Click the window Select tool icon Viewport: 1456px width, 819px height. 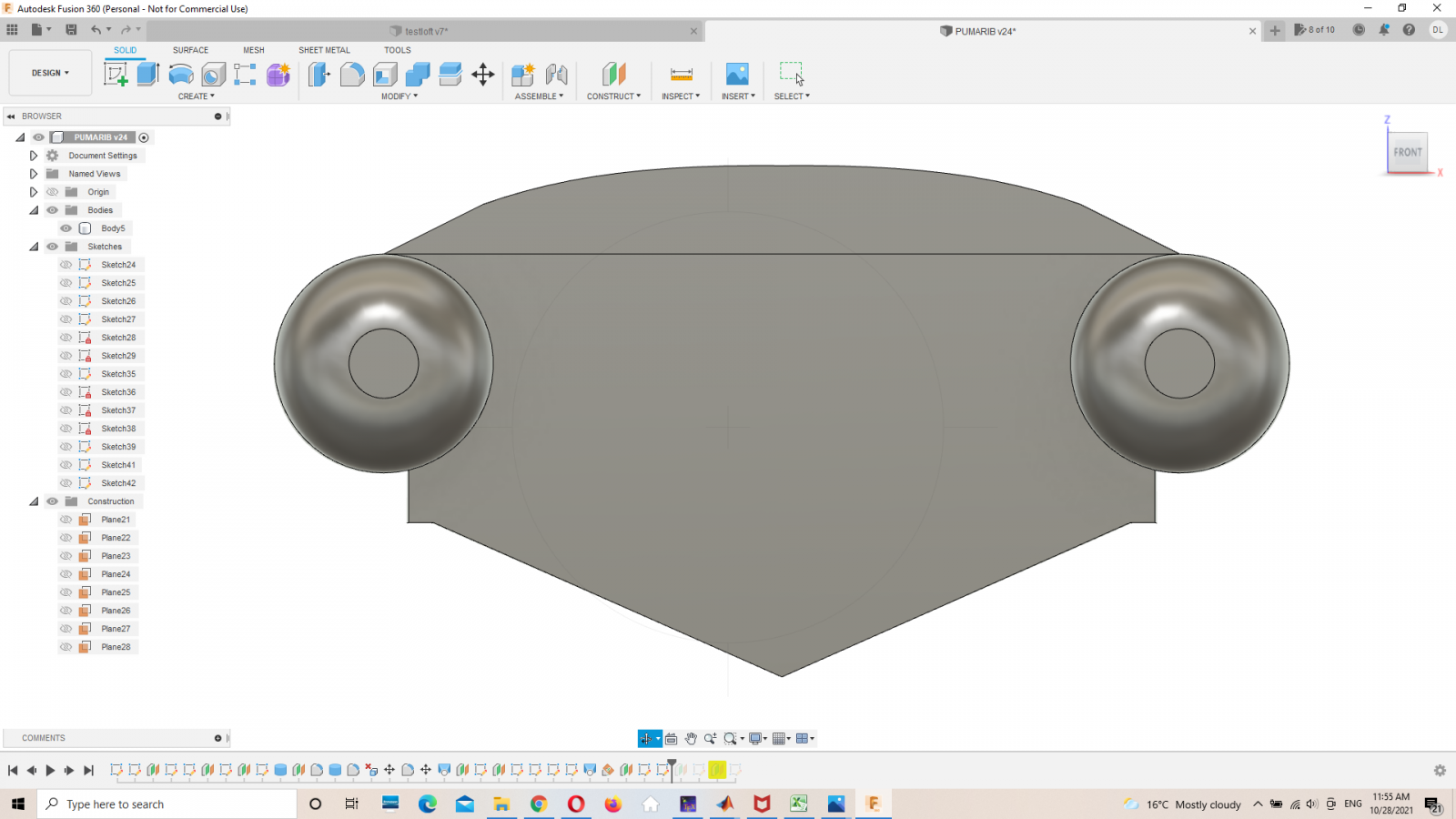click(x=792, y=74)
